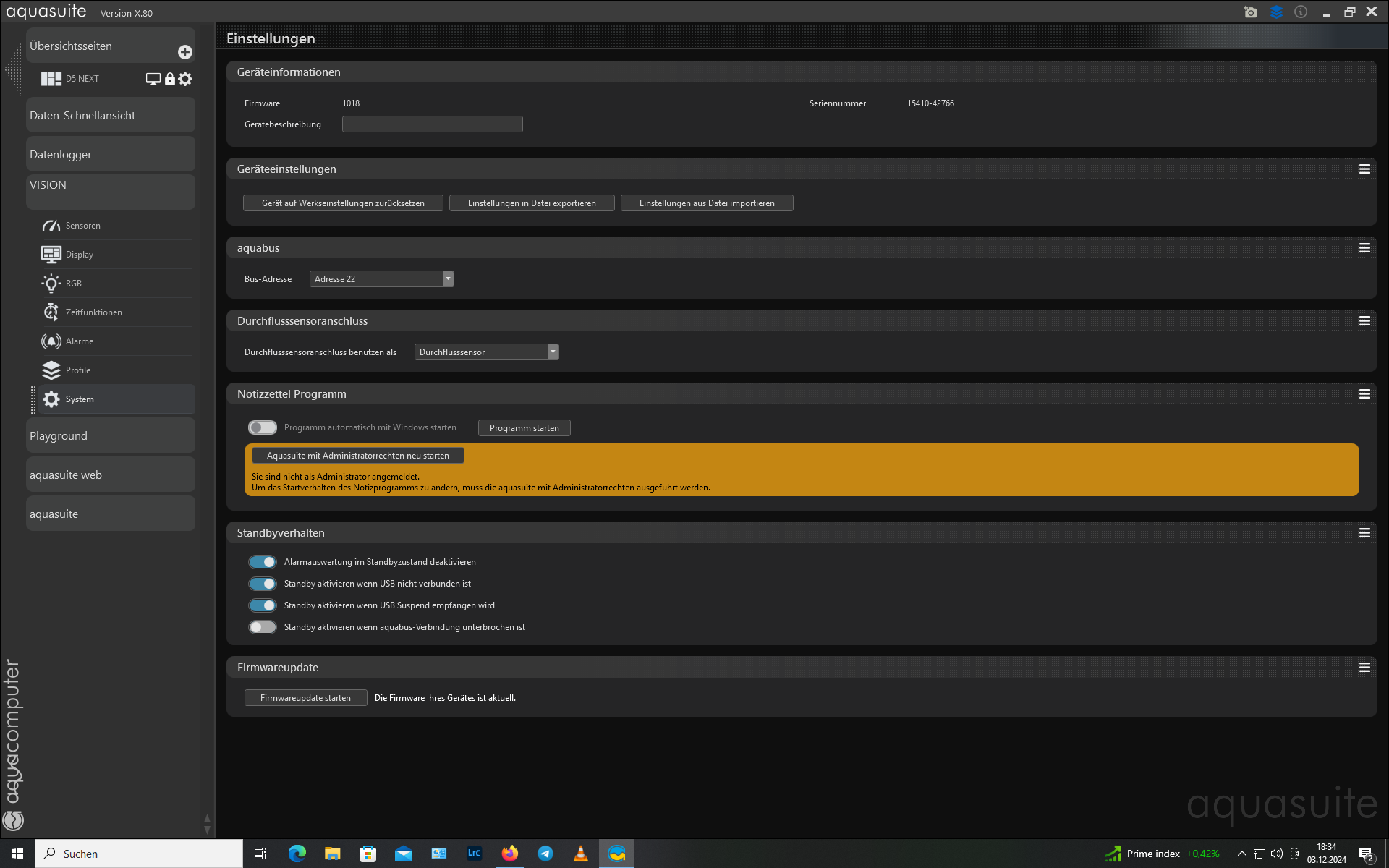The image size is (1389, 868).
Task: Click the lock icon next to D5 NEXT
Action: click(x=169, y=79)
